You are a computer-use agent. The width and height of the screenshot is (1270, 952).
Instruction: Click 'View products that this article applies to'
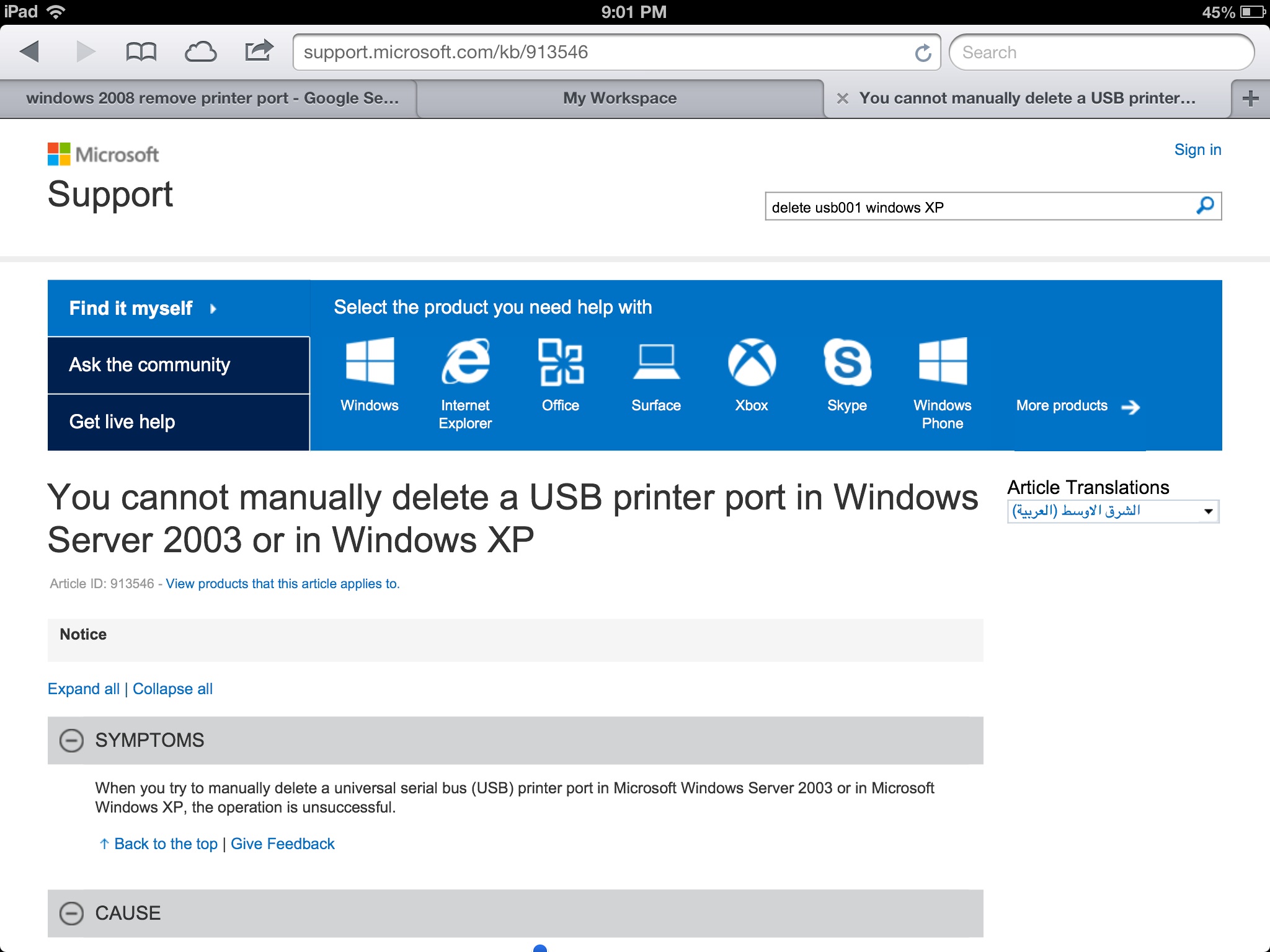point(283,584)
